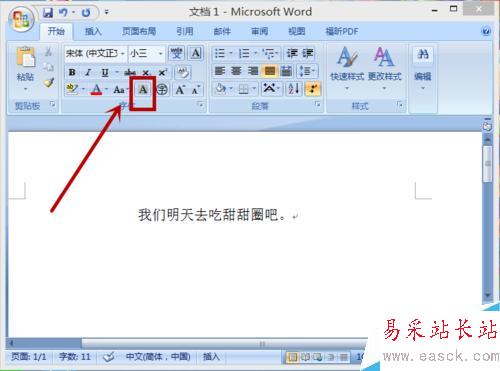Open the font name combo box 宋体
The image size is (500, 371).
[95, 53]
